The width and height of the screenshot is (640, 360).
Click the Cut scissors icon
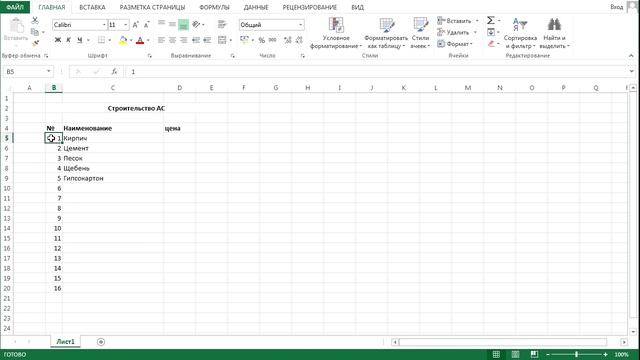(x=35, y=21)
